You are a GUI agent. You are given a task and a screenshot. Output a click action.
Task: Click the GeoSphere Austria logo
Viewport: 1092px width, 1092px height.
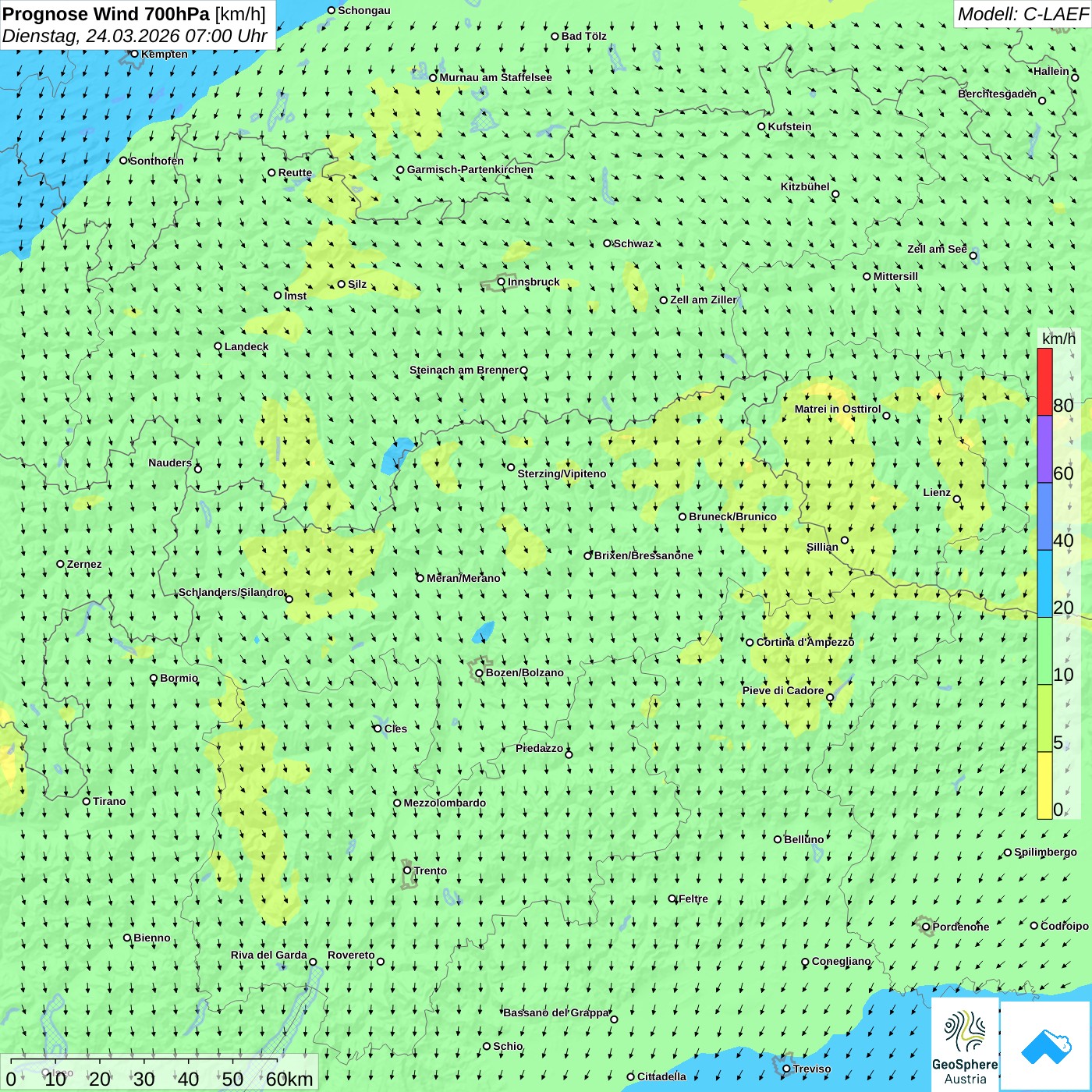tap(965, 1044)
